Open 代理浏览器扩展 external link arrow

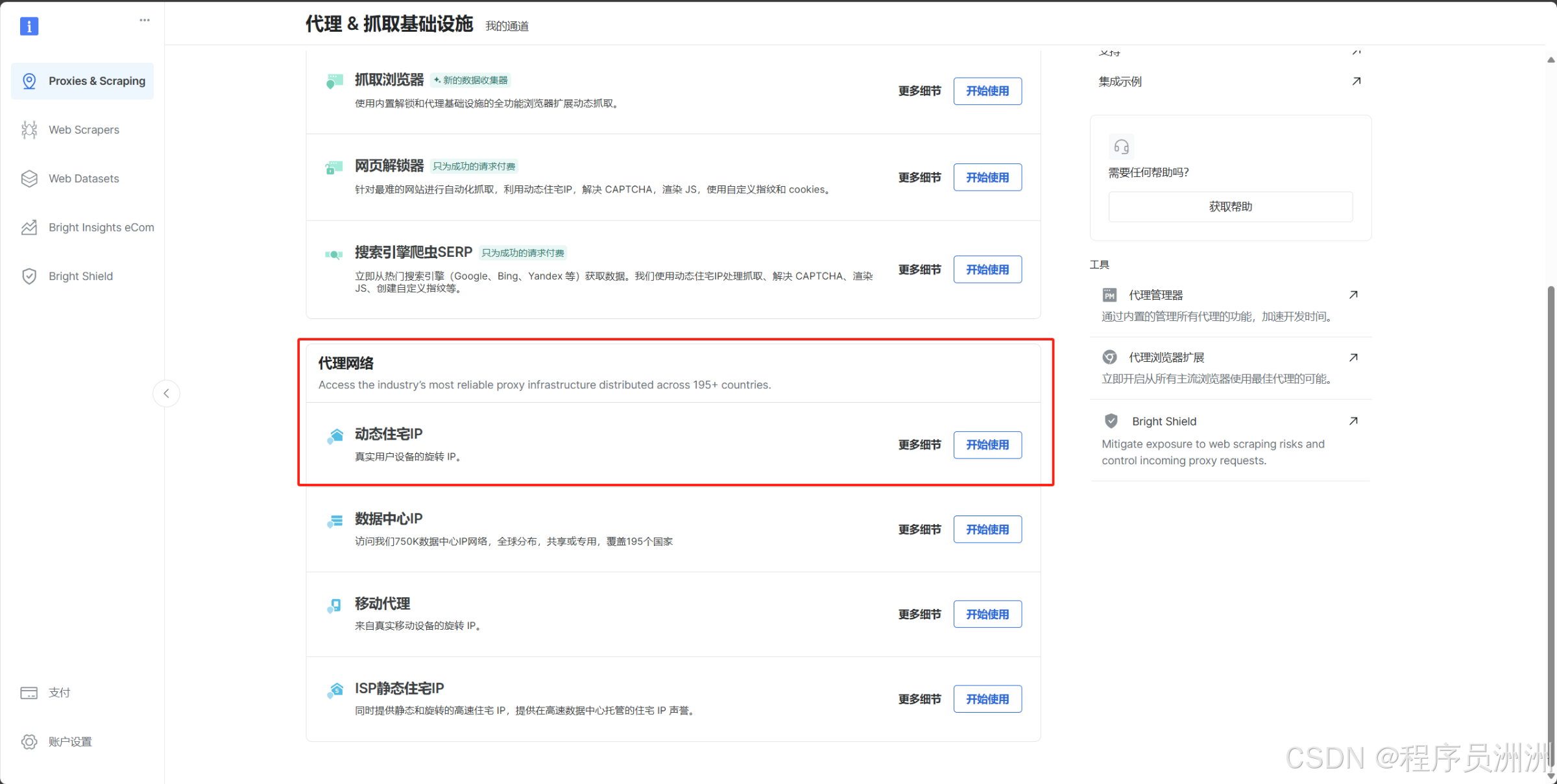[1353, 357]
